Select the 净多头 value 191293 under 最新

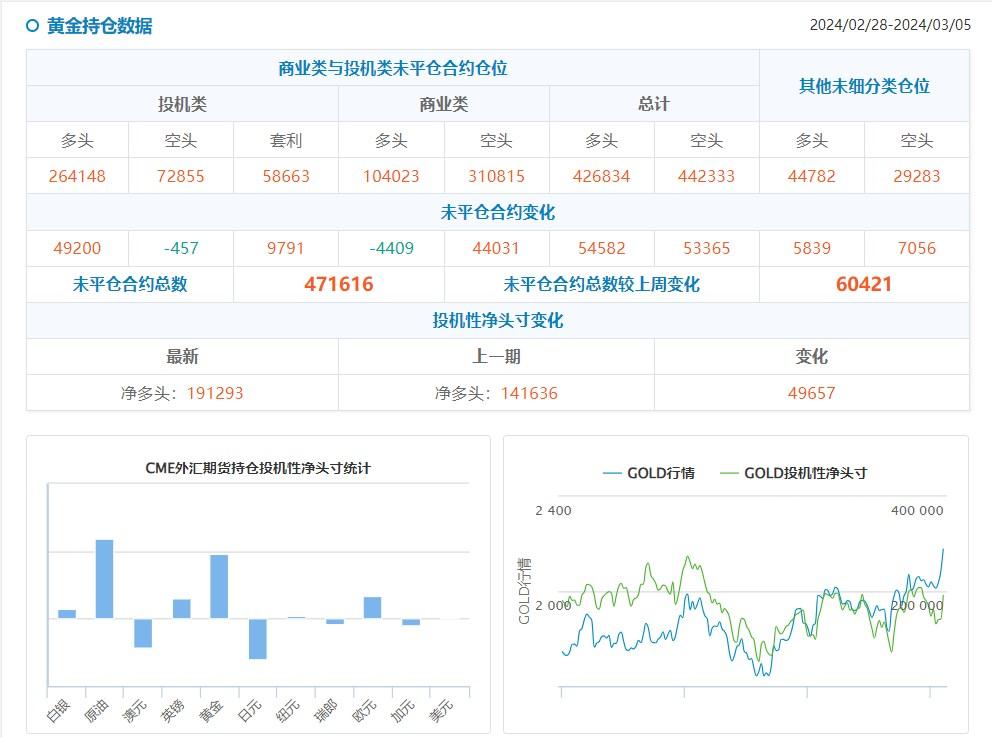[216, 393]
